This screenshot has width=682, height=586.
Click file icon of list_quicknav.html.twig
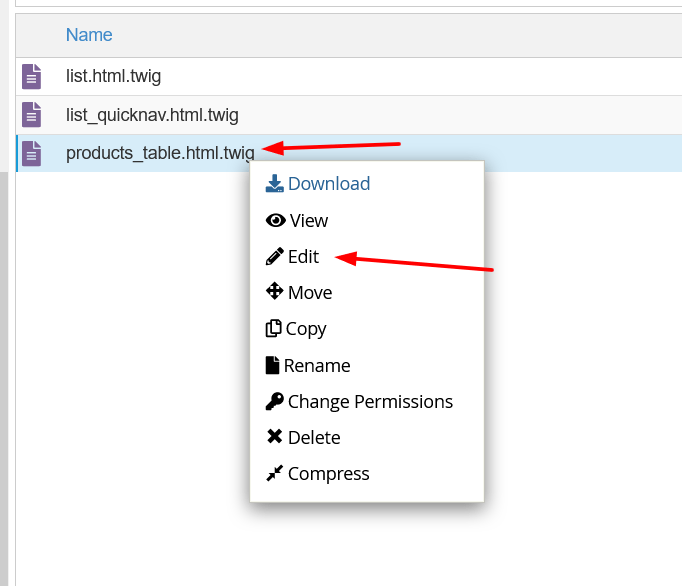point(31,115)
